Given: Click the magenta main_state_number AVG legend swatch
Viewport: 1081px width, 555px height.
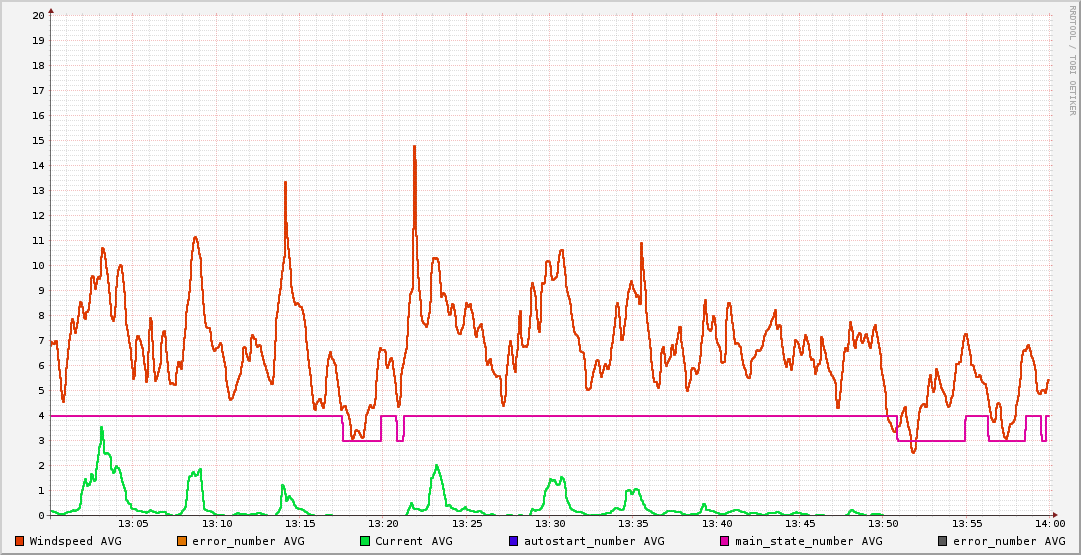Looking at the screenshot, I should point(725,541).
